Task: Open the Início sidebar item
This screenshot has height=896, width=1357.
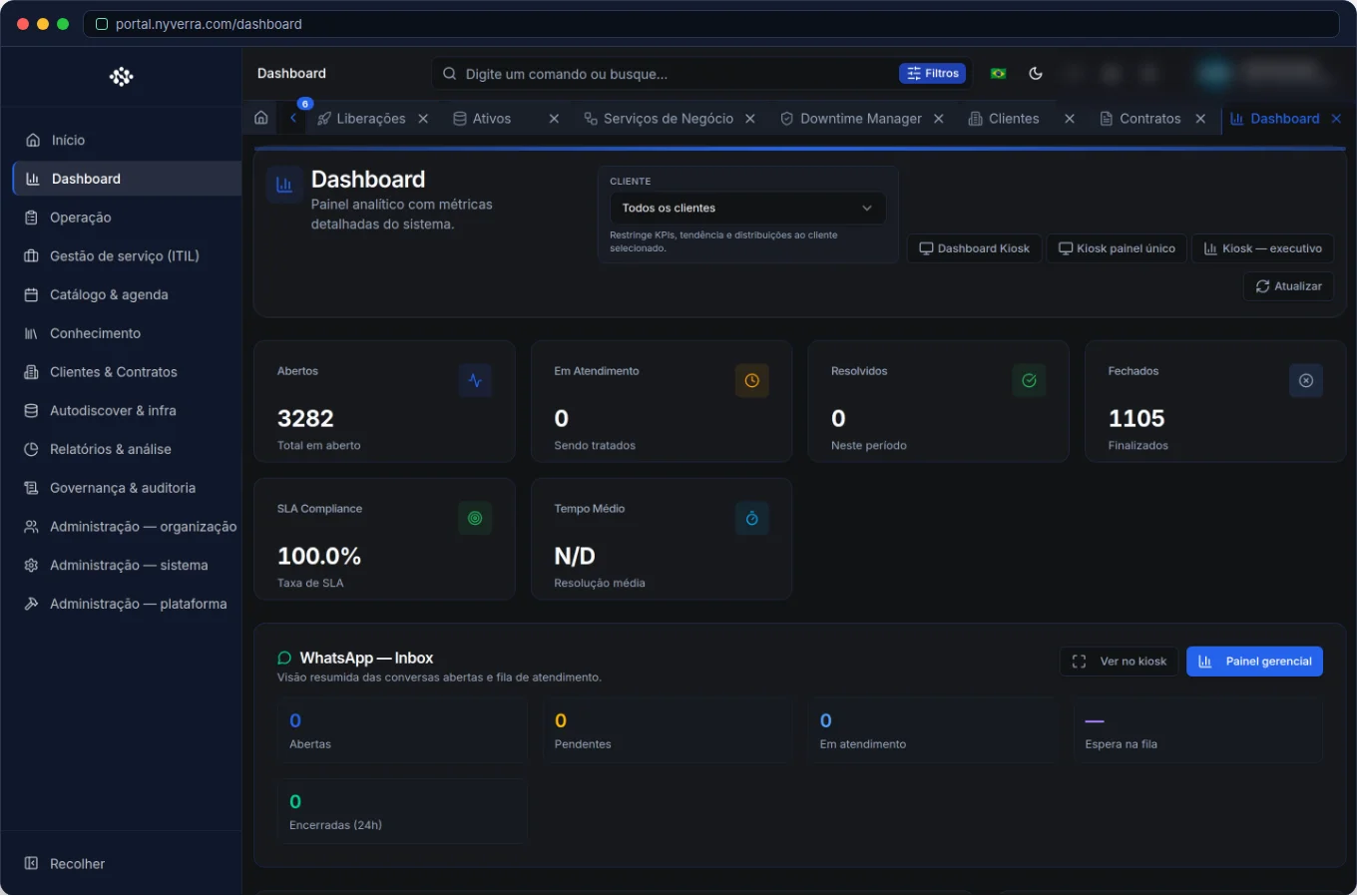Action: pyautogui.click(x=127, y=141)
